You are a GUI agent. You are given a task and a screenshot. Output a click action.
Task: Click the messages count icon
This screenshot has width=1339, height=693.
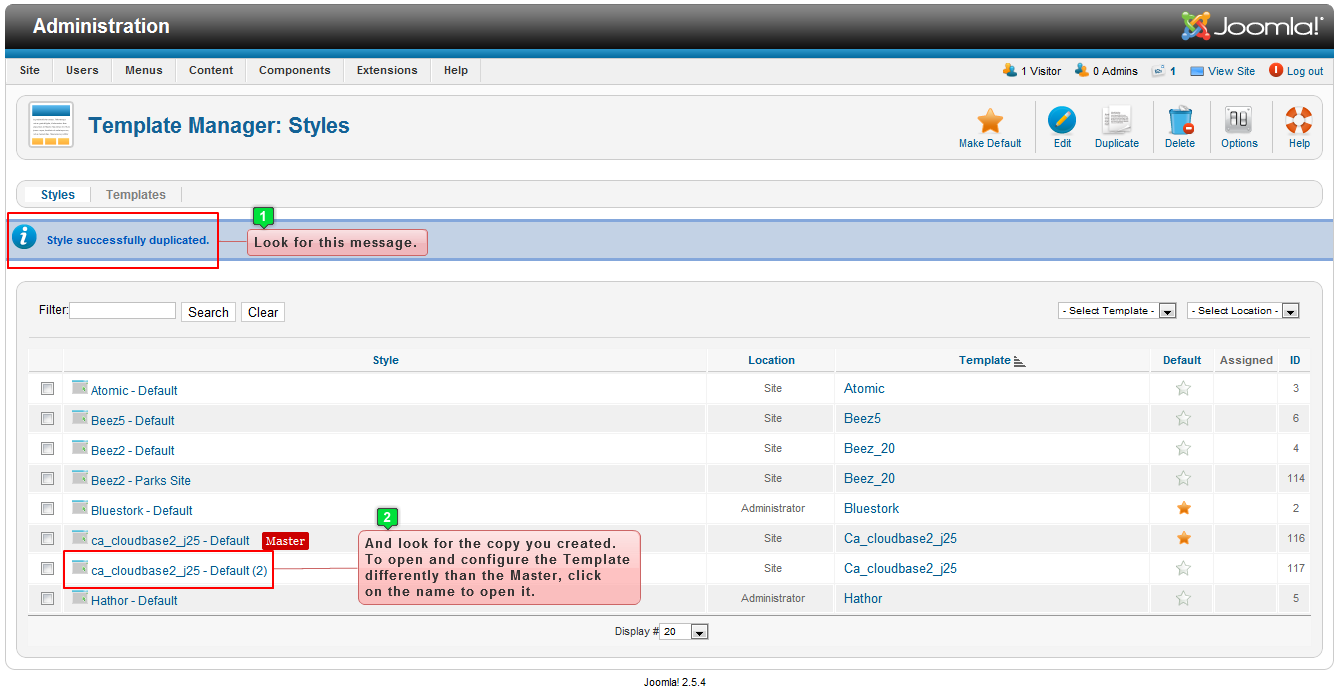[x=1158, y=71]
